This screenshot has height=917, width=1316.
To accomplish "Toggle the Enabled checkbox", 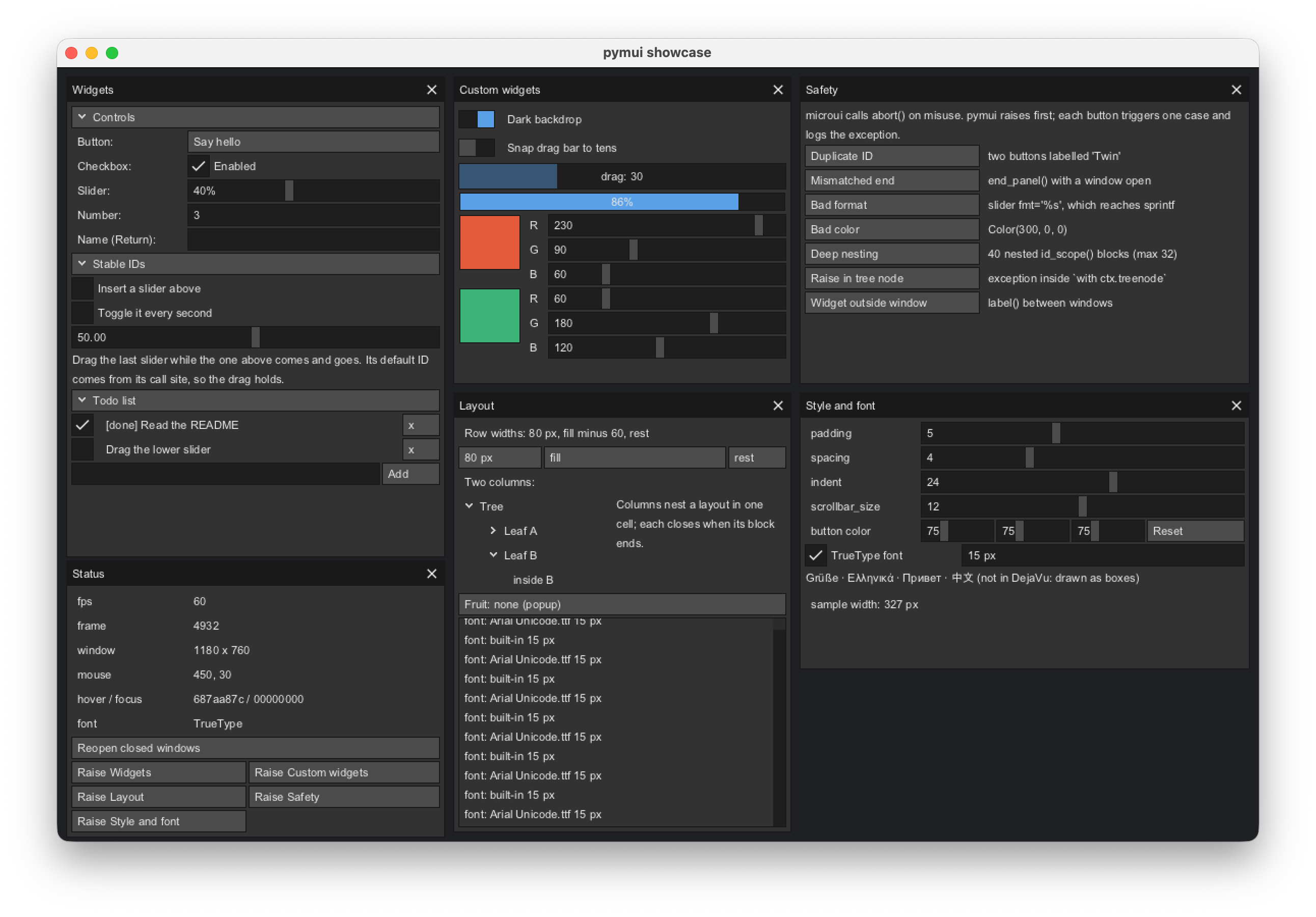I will coord(198,166).
